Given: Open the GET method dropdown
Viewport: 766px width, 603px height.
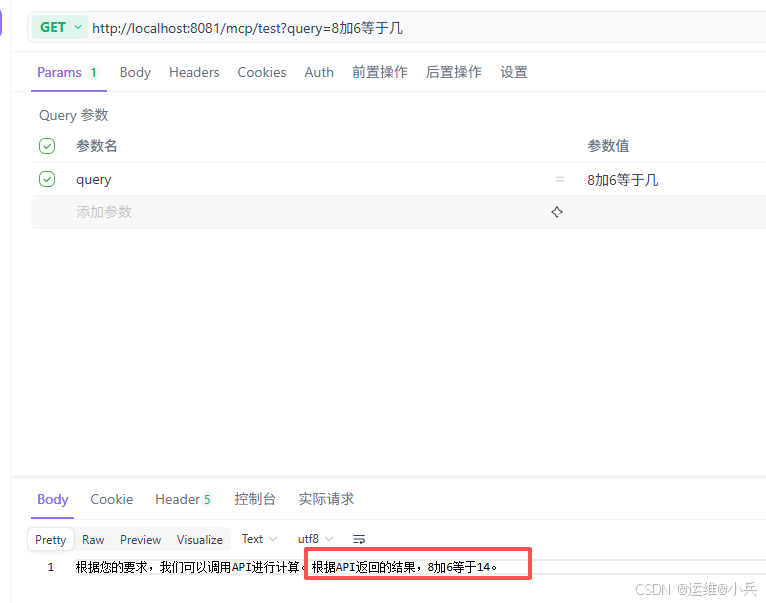Looking at the screenshot, I should tap(60, 27).
